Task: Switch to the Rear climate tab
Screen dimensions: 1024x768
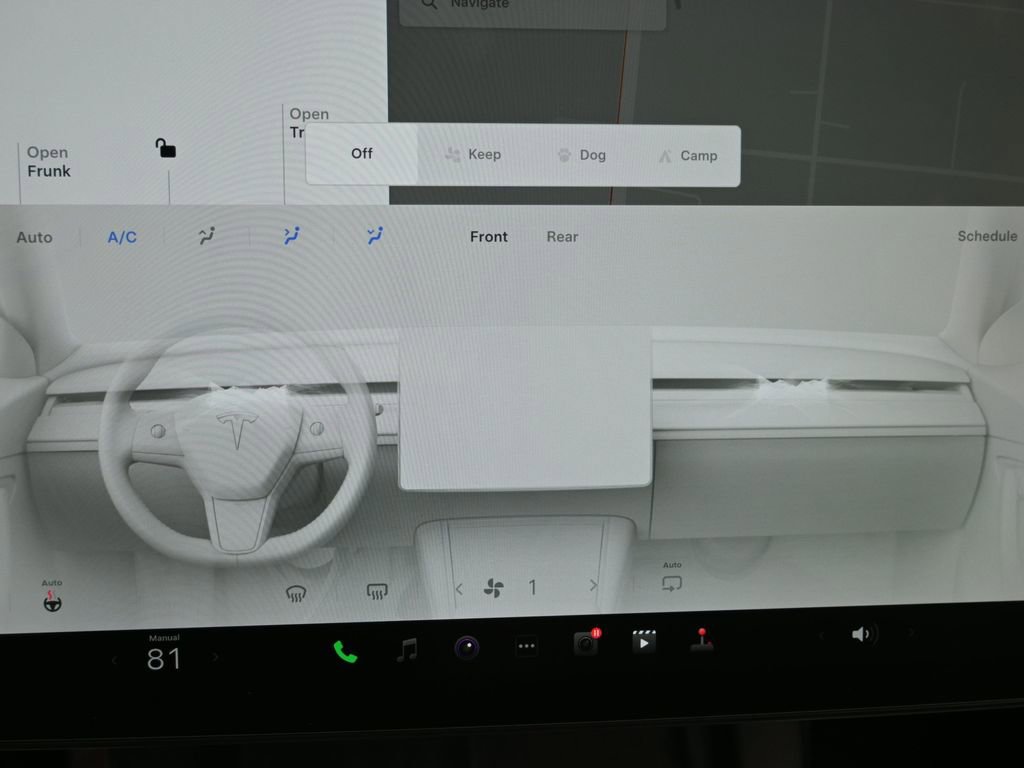Action: 561,237
